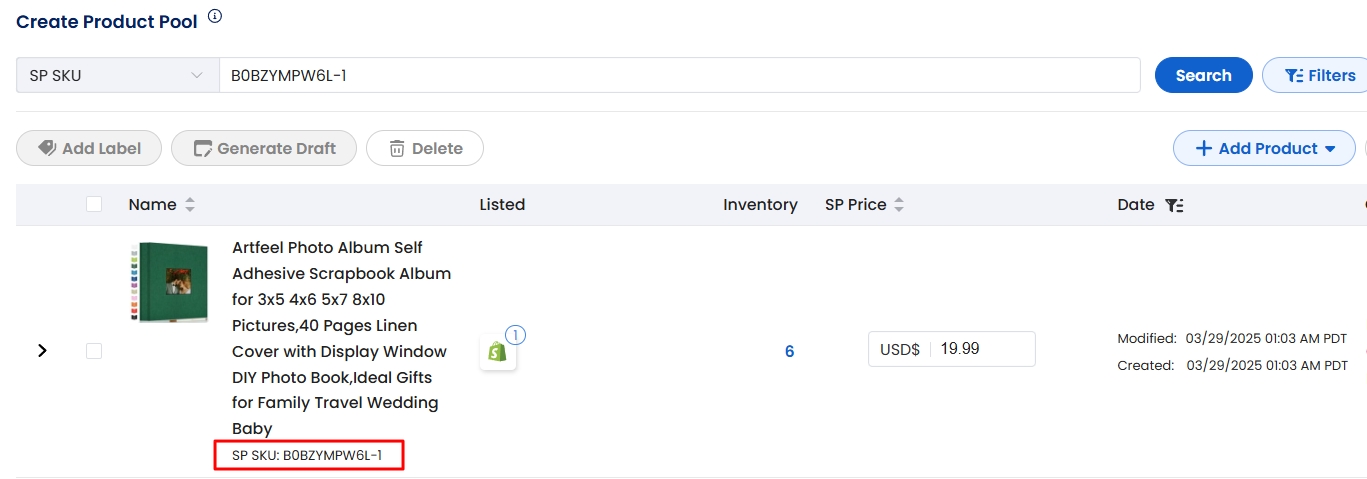This screenshot has height=479, width=1367.
Task: Open the Filters panel
Action: tap(1319, 75)
